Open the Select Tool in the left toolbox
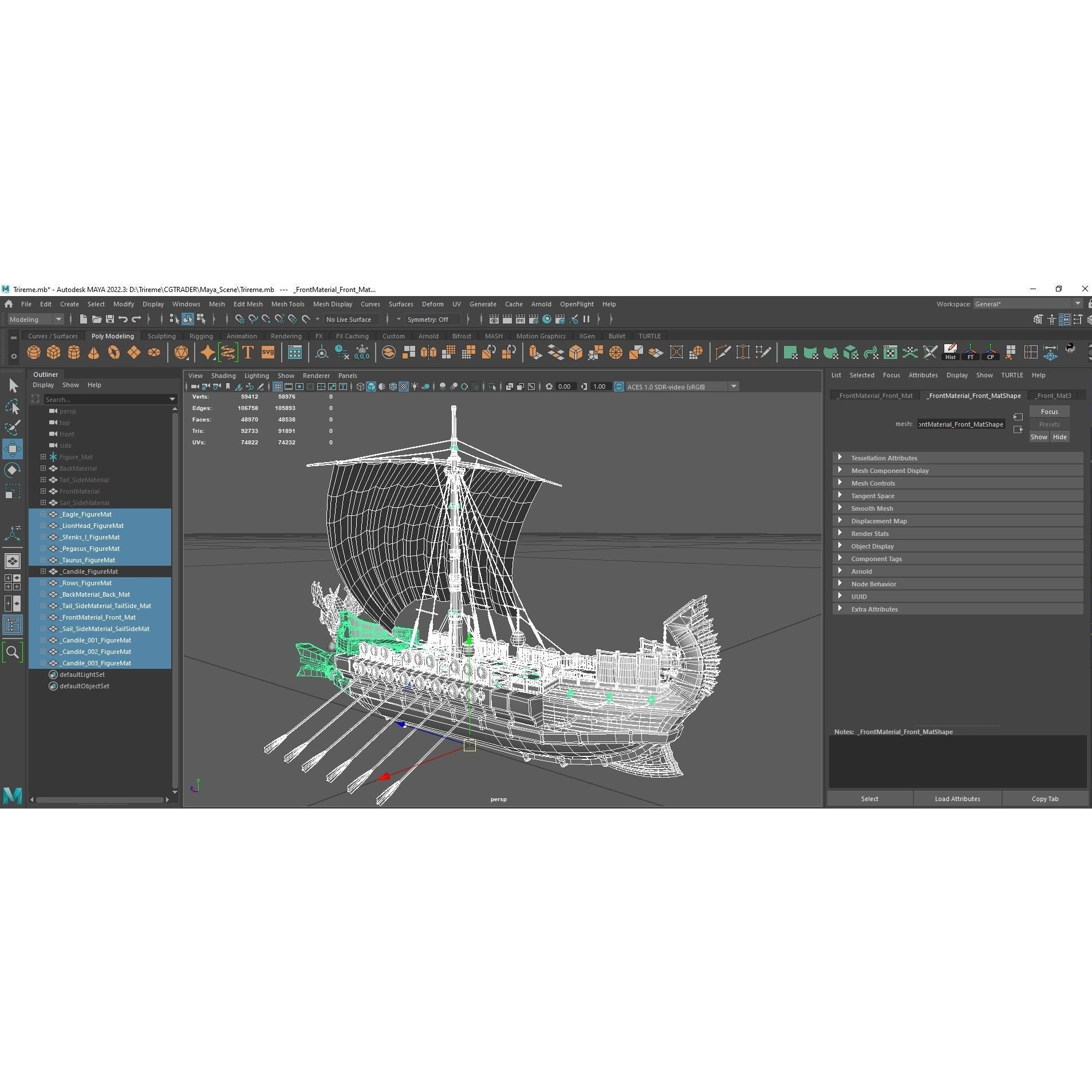The width and height of the screenshot is (1092, 1092). tap(13, 385)
